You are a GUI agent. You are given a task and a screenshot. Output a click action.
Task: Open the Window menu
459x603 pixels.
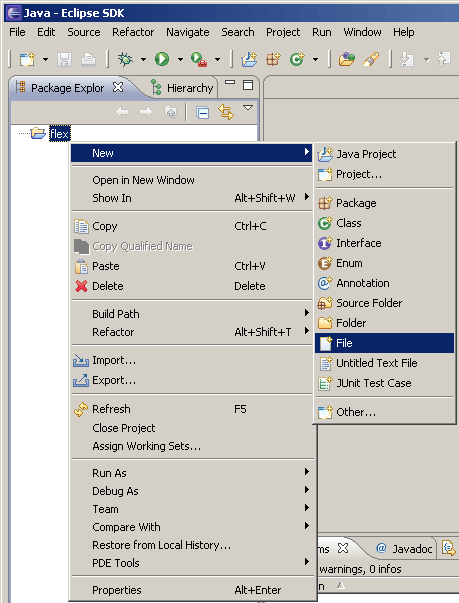click(x=363, y=32)
